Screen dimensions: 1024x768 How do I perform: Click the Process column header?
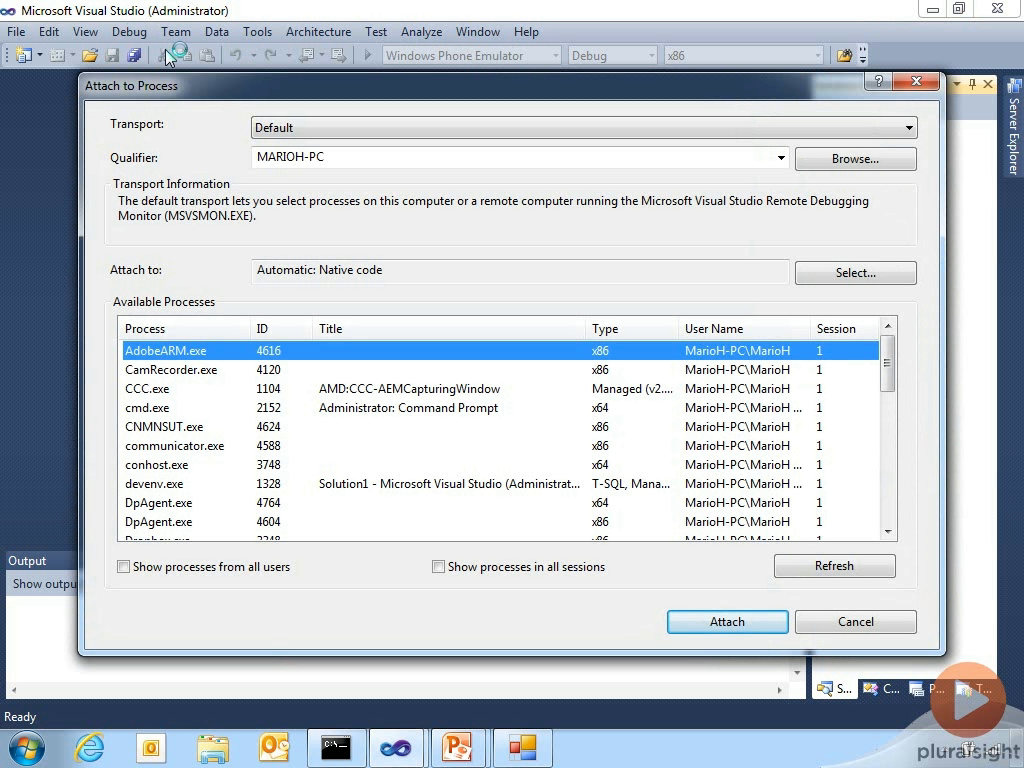[184, 328]
